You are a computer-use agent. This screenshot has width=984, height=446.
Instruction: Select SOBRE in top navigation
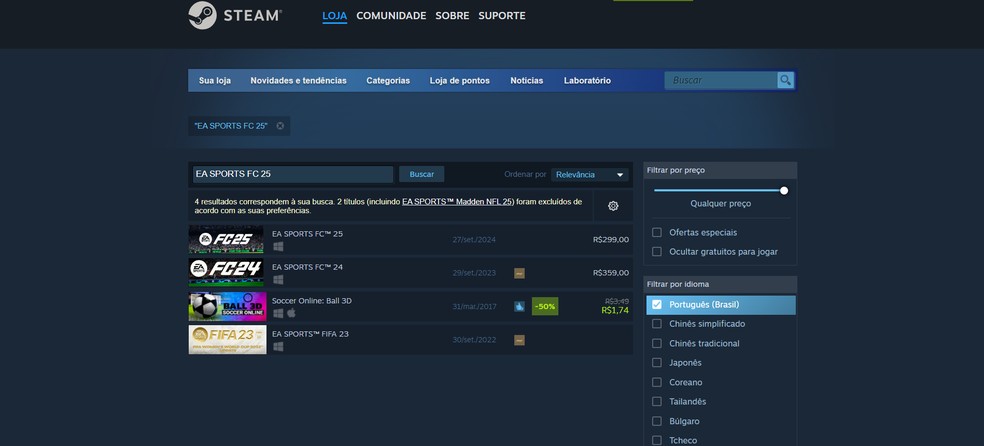452,16
